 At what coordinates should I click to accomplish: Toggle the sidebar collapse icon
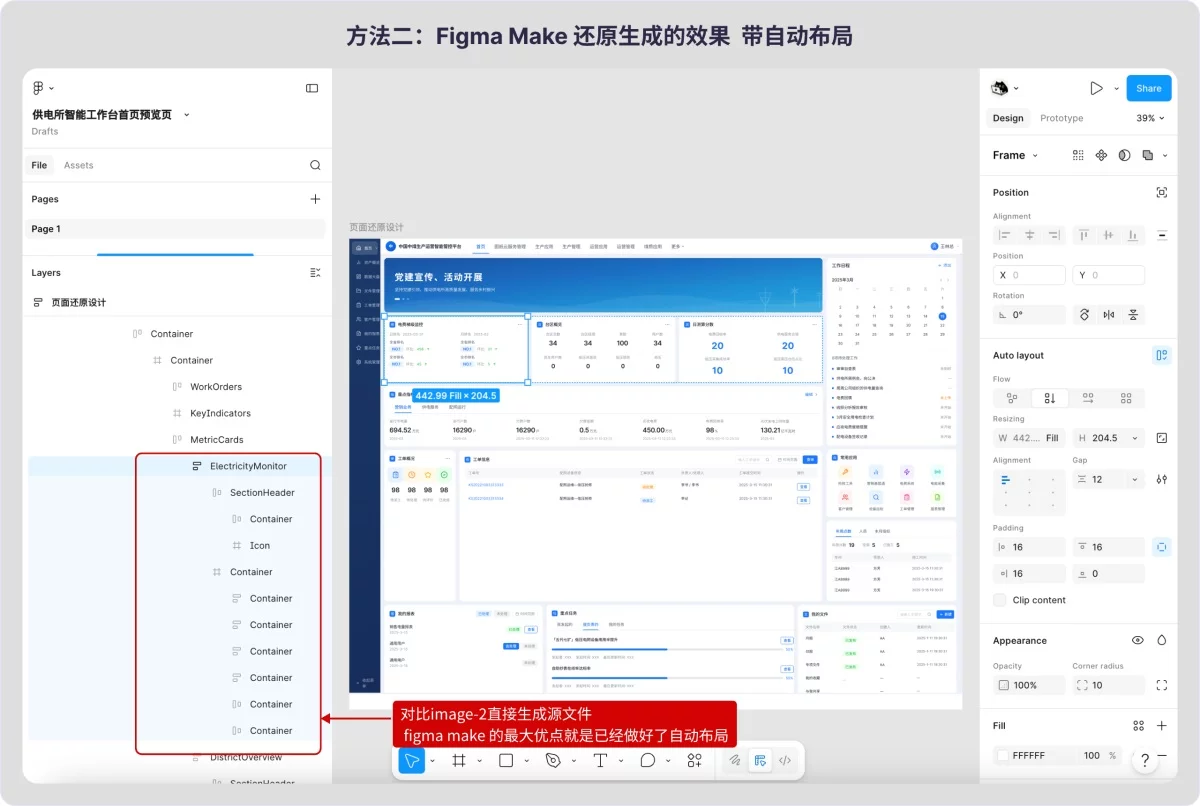312,88
